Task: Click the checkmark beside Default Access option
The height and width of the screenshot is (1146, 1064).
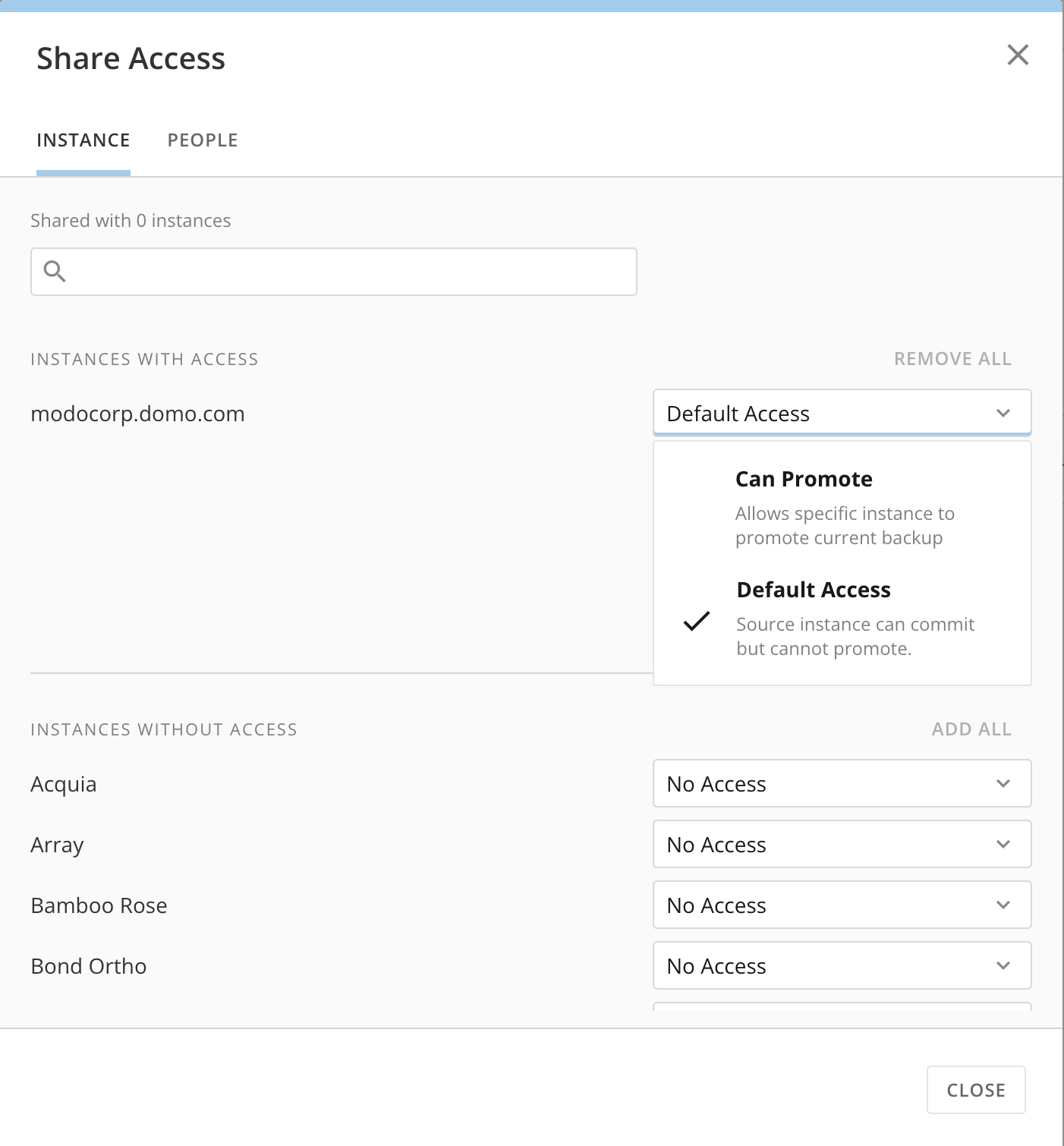Action: 696,621
